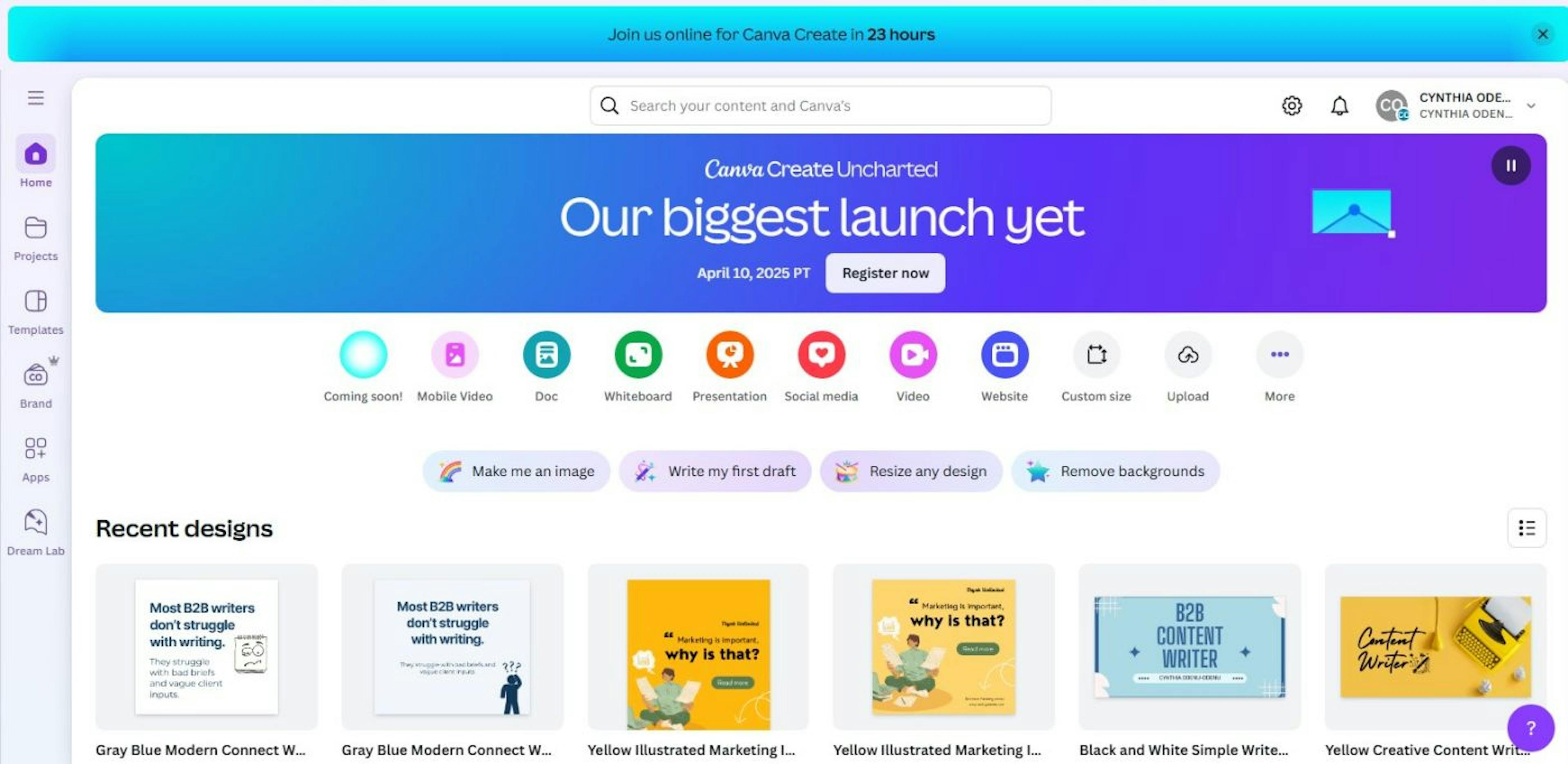The height and width of the screenshot is (764, 1568).
Task: Select the Social media icon
Action: [821, 354]
